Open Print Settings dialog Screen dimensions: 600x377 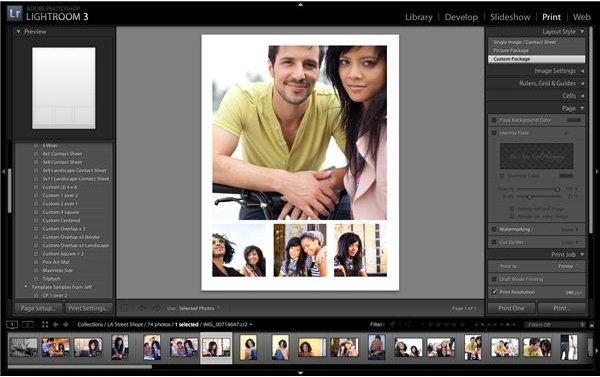(x=88, y=308)
